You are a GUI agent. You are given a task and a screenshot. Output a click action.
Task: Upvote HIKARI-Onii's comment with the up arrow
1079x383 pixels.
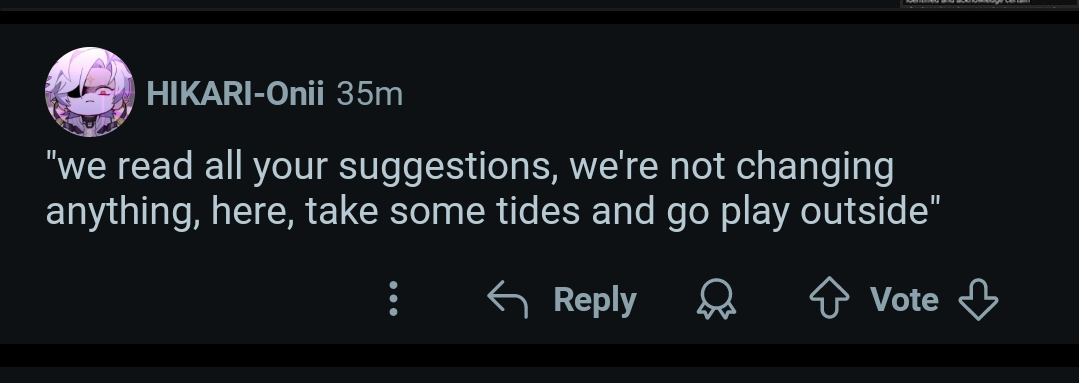(829, 298)
